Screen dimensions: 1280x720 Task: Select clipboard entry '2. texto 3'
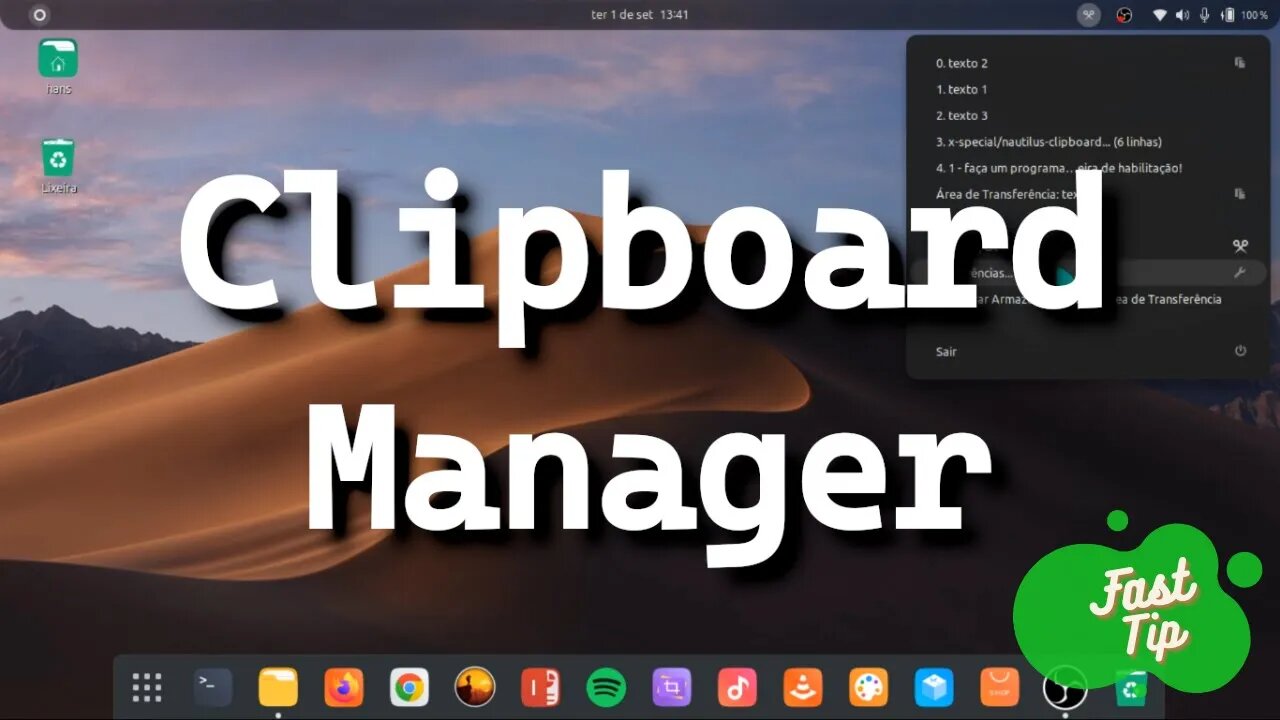1087,115
